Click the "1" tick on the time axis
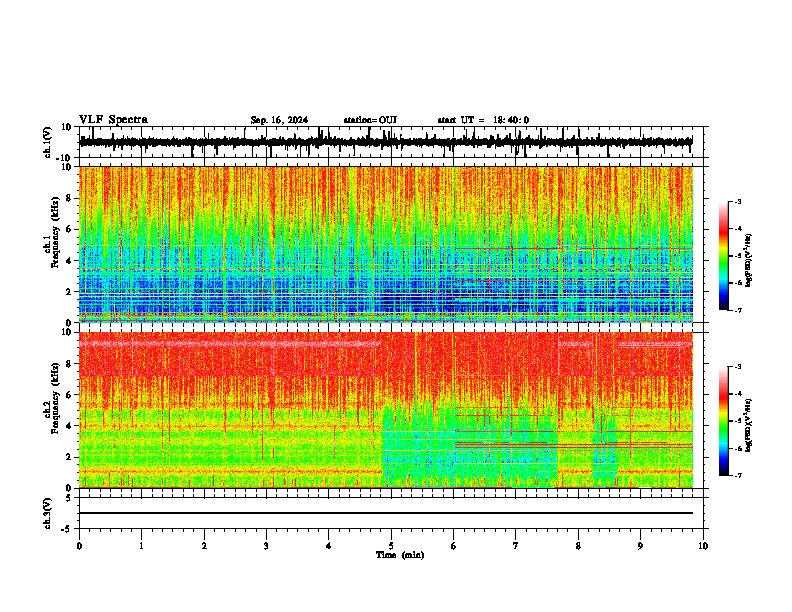 tap(141, 546)
